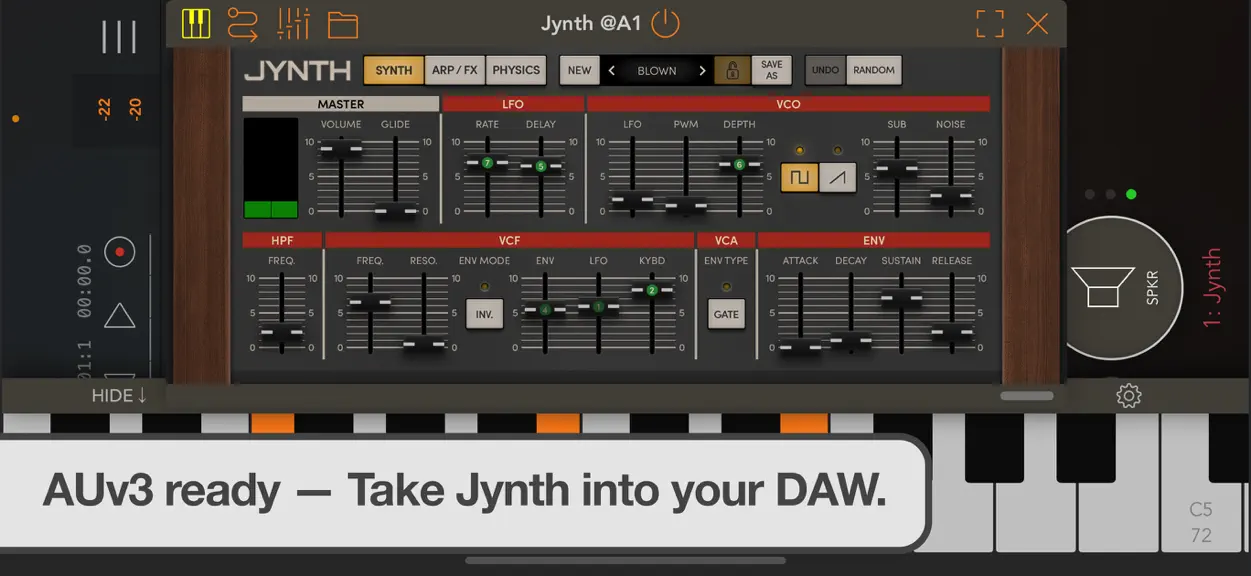Adjust the KYBD slider

(x=652, y=290)
